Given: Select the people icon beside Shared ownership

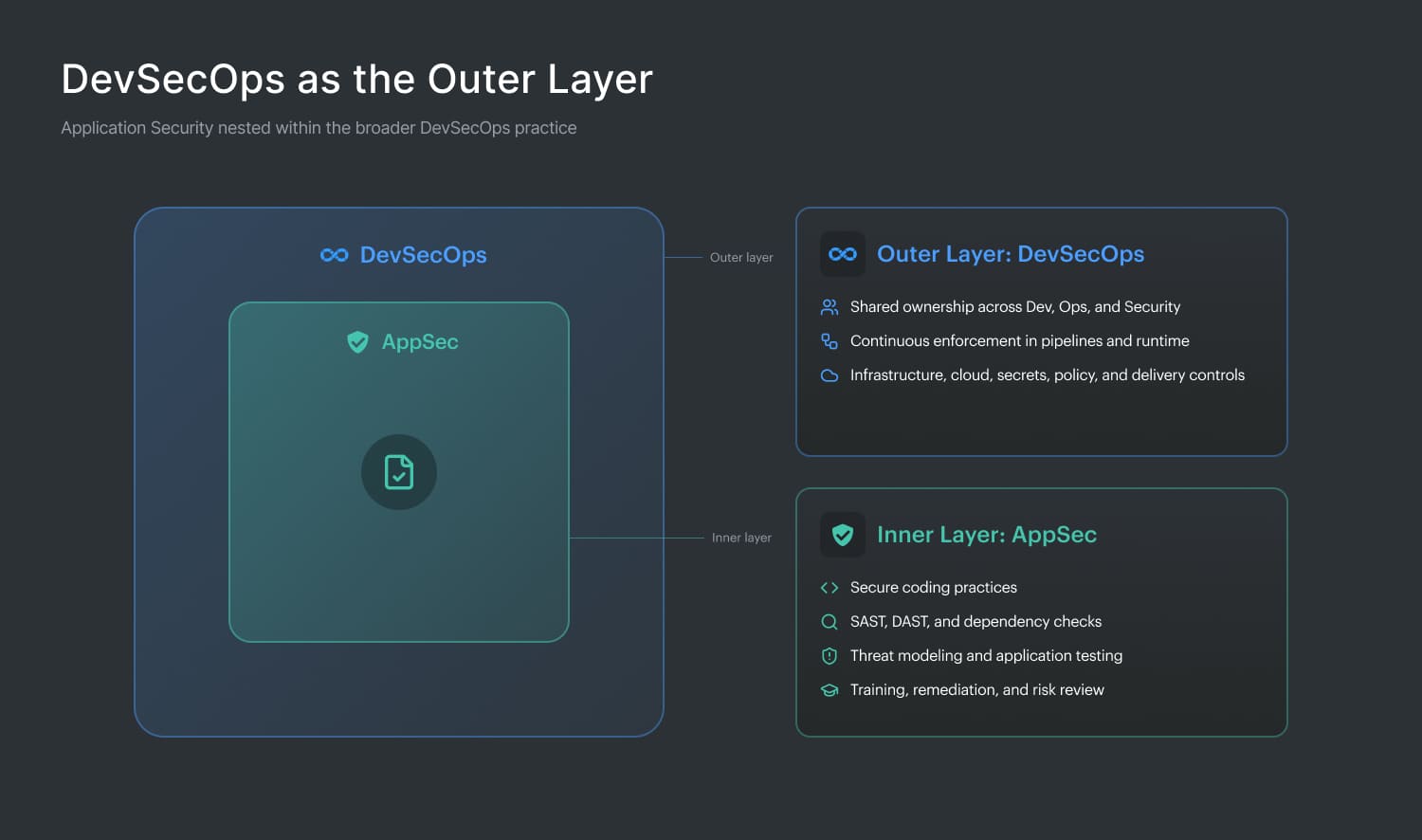Looking at the screenshot, I should pyautogui.click(x=829, y=306).
